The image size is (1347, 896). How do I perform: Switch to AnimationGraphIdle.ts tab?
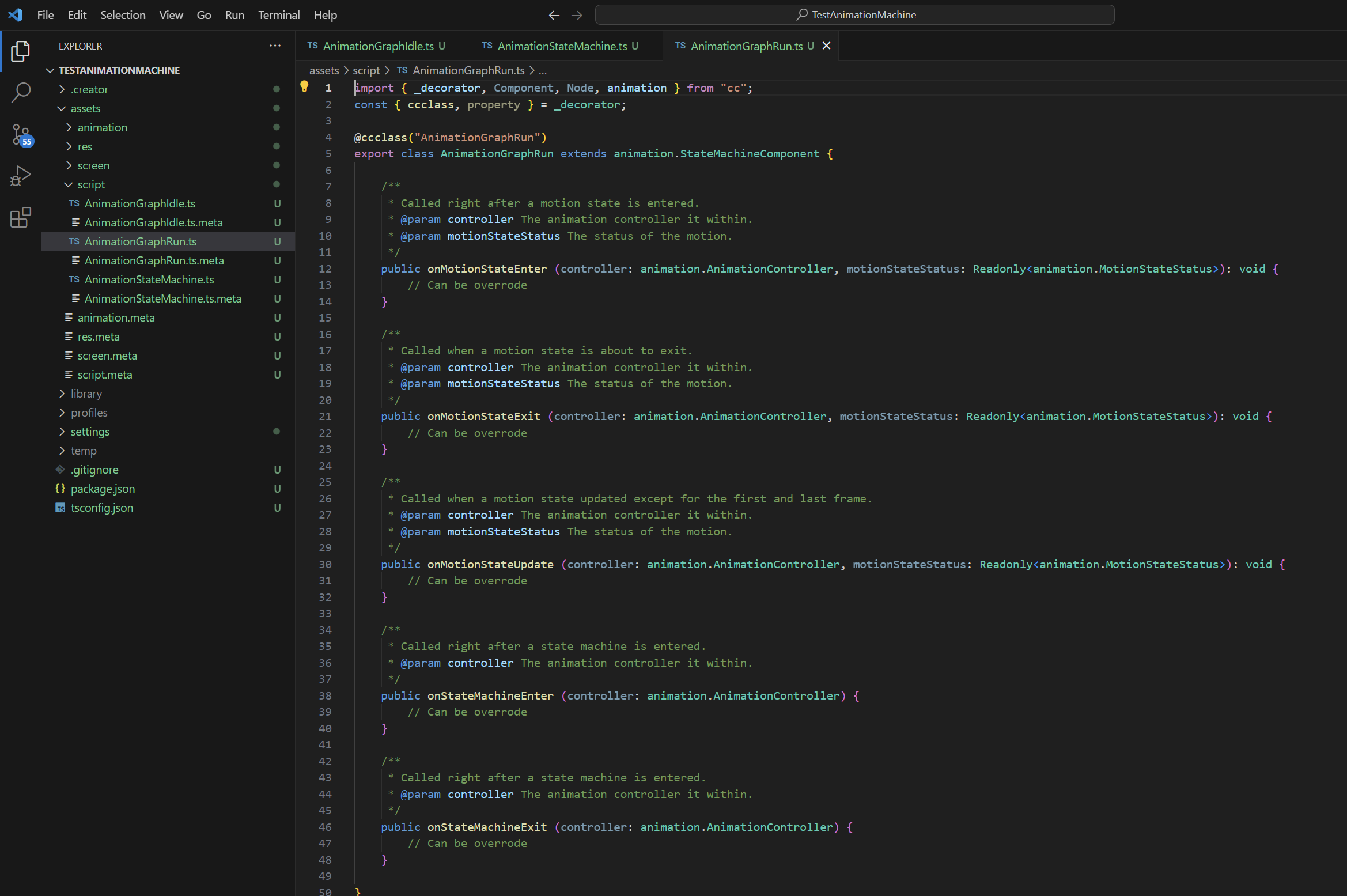tap(378, 46)
